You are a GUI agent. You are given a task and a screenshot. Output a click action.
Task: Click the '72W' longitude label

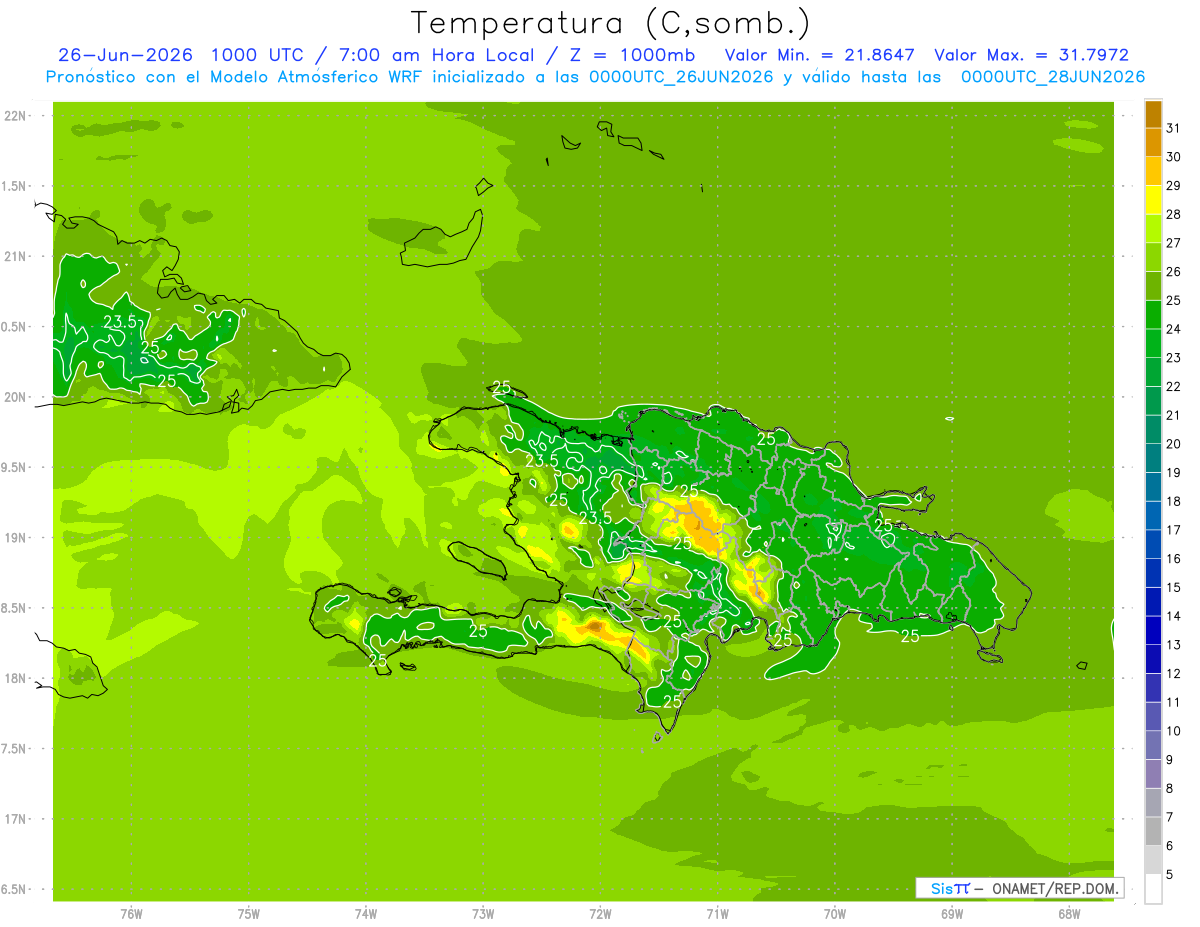[600, 914]
